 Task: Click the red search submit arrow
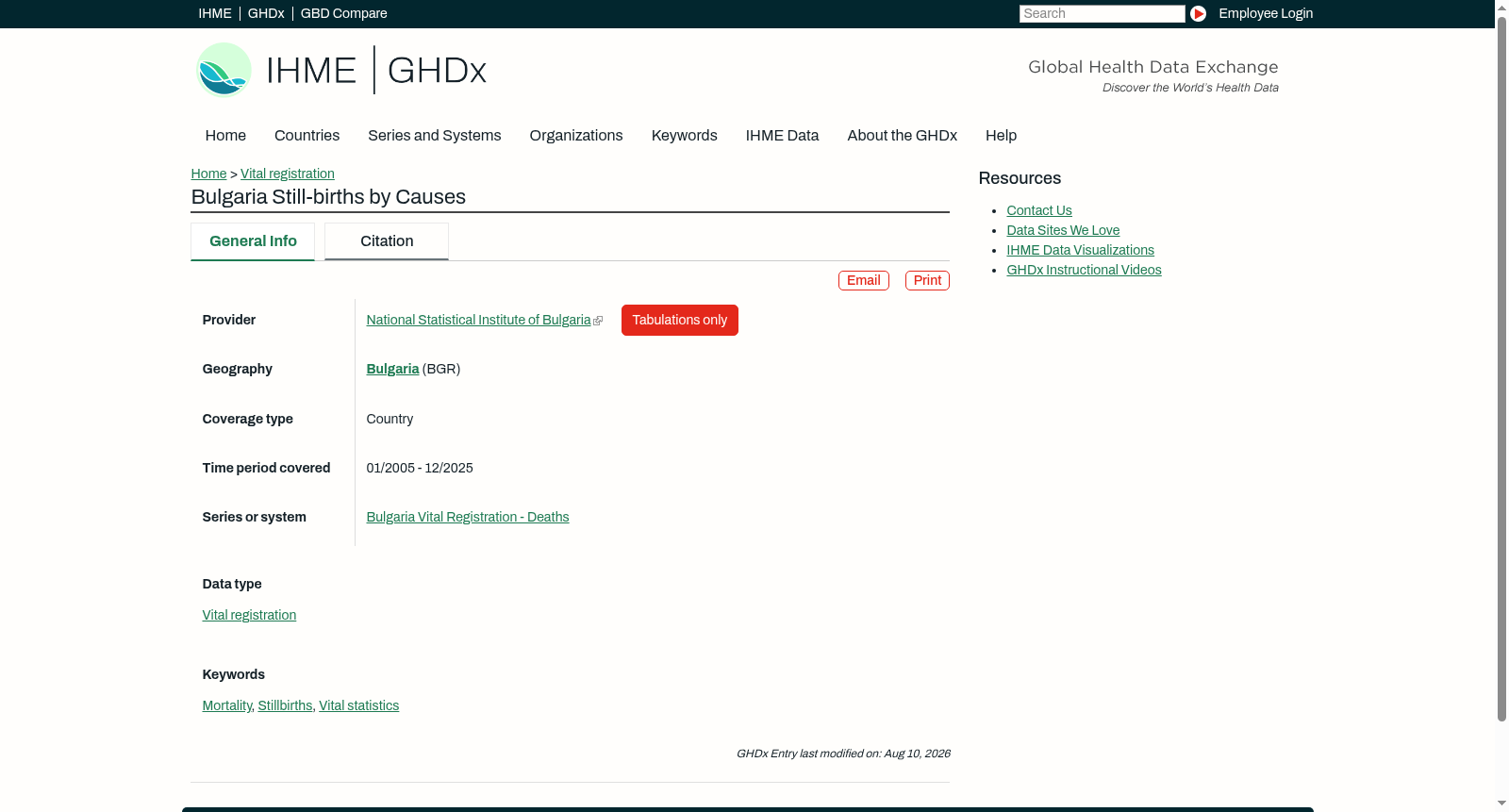1198,13
